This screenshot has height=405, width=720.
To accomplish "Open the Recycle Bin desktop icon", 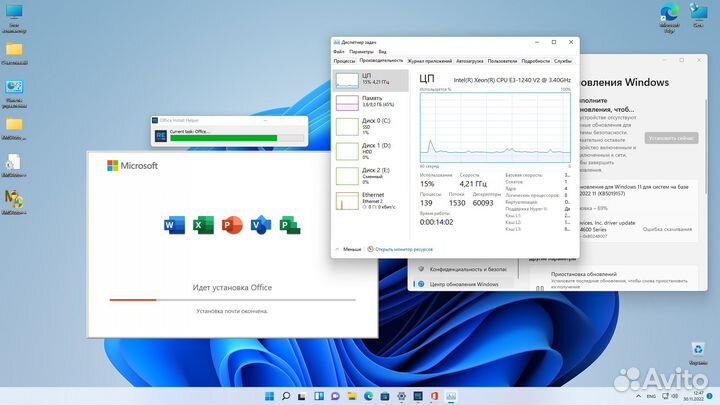I will click(698, 351).
